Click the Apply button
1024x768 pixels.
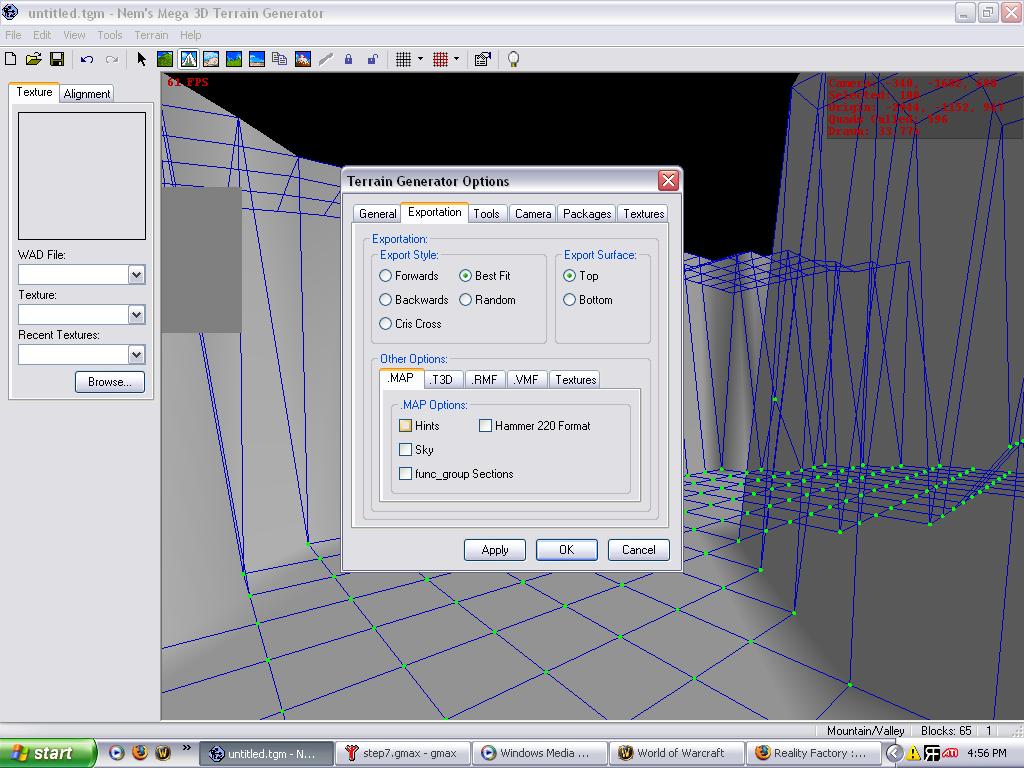pyautogui.click(x=495, y=550)
